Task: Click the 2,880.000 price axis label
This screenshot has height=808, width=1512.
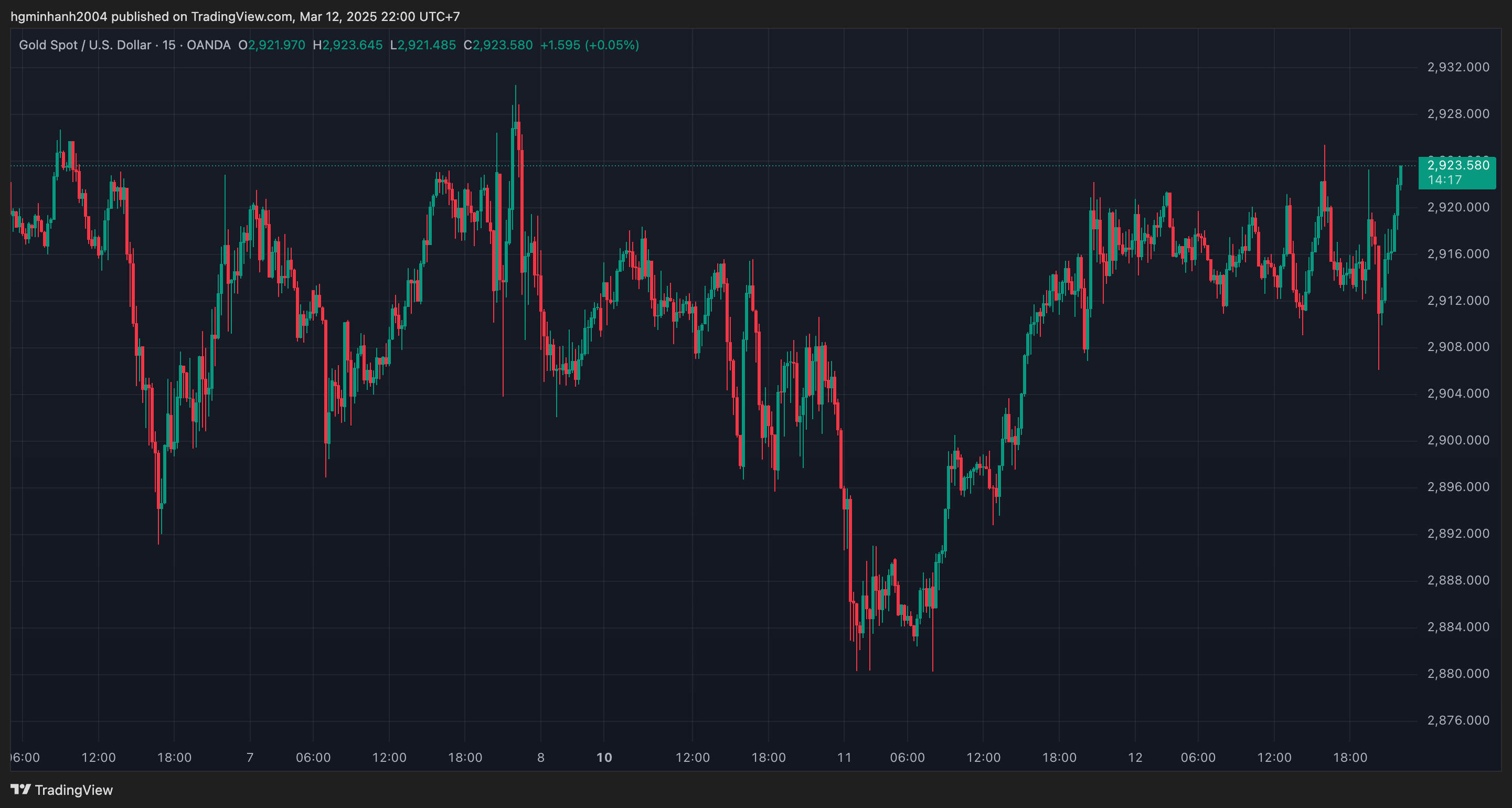Action: (1458, 674)
